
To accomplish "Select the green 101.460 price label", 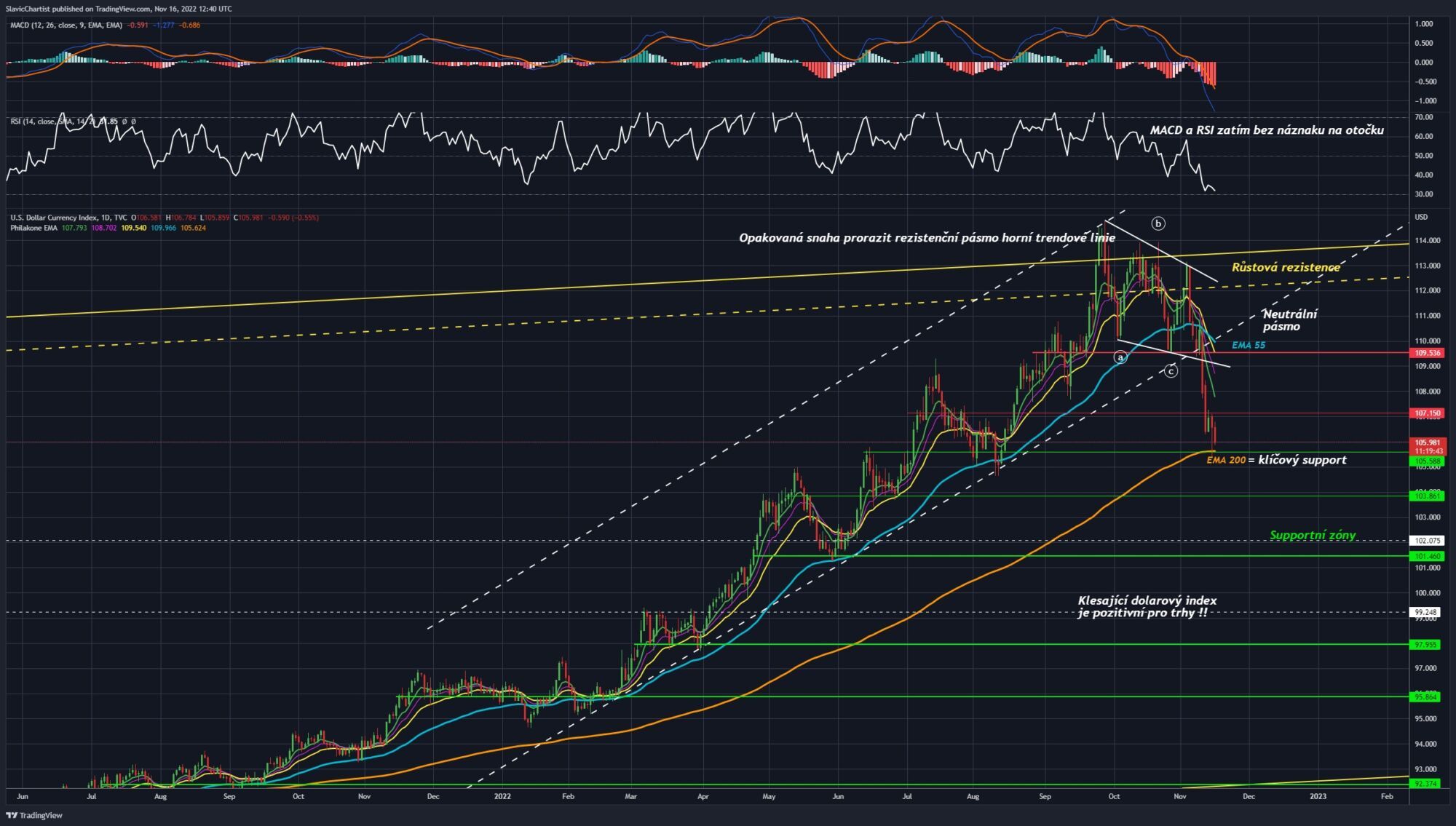I will tap(1428, 556).
